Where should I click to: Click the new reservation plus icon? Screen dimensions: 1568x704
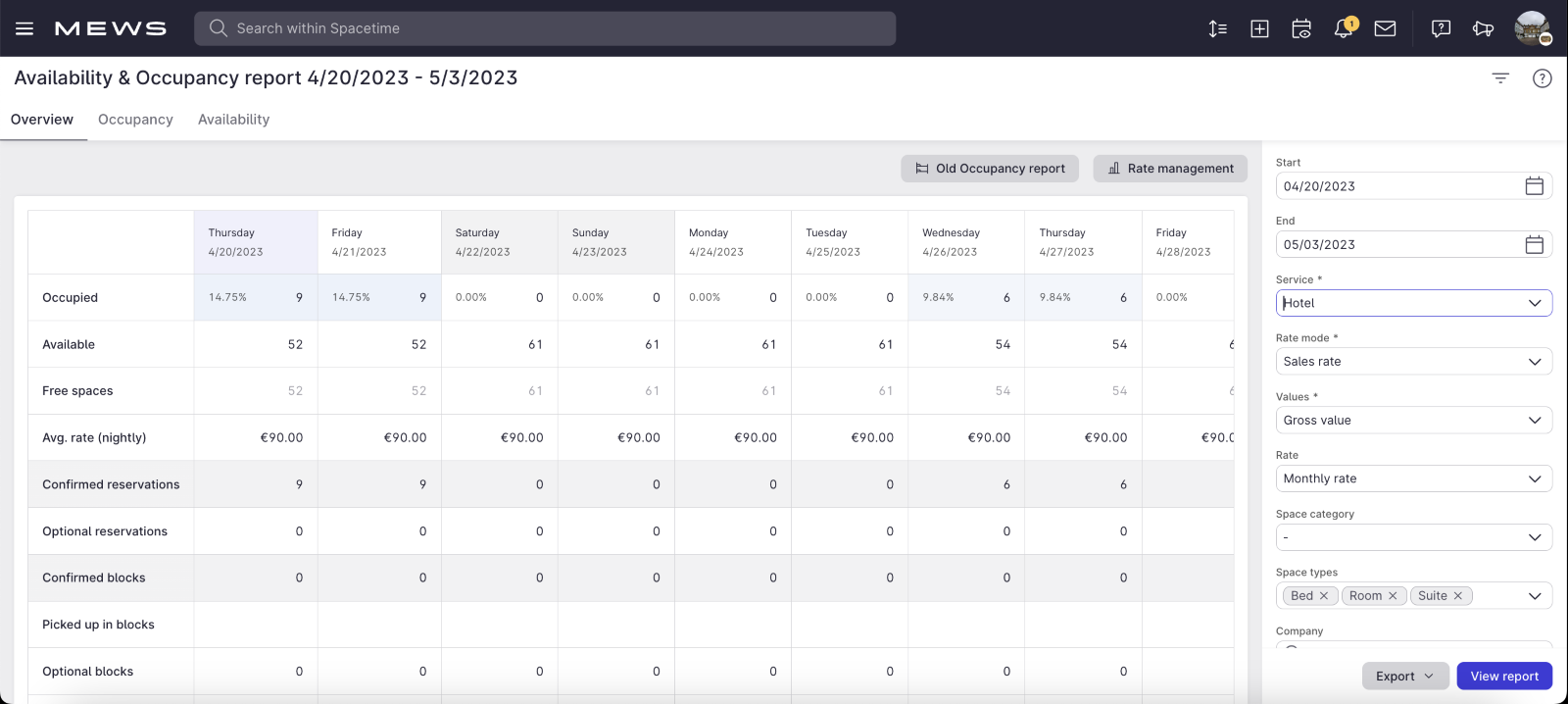[1259, 28]
